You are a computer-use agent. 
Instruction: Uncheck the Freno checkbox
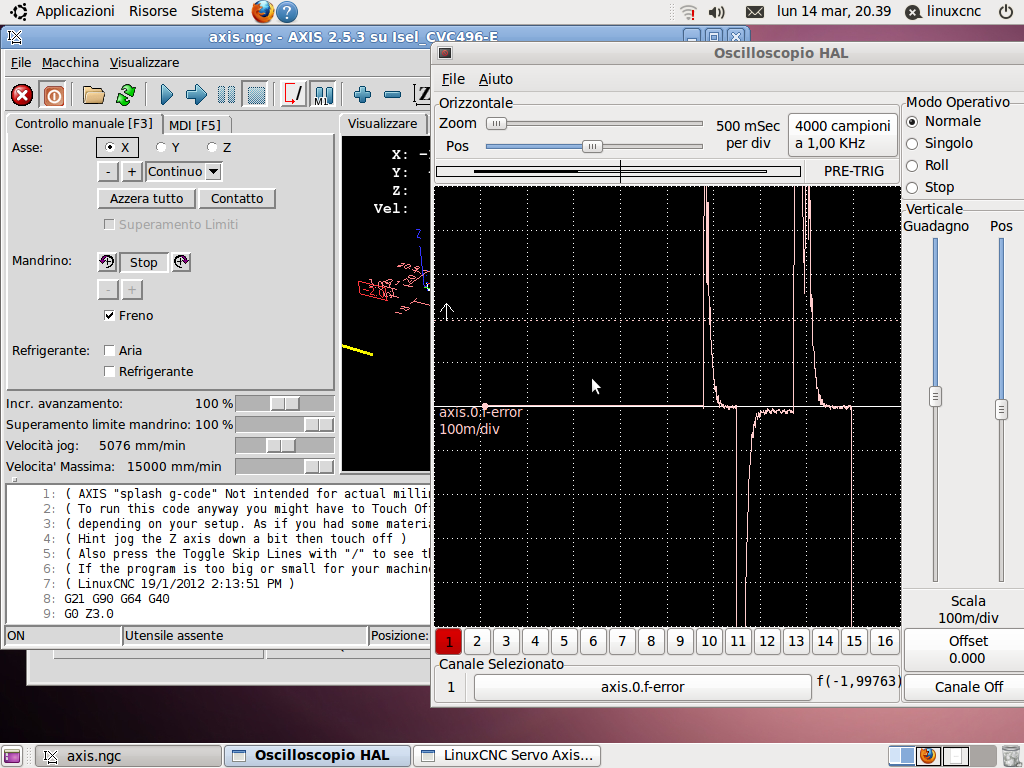coord(109,315)
